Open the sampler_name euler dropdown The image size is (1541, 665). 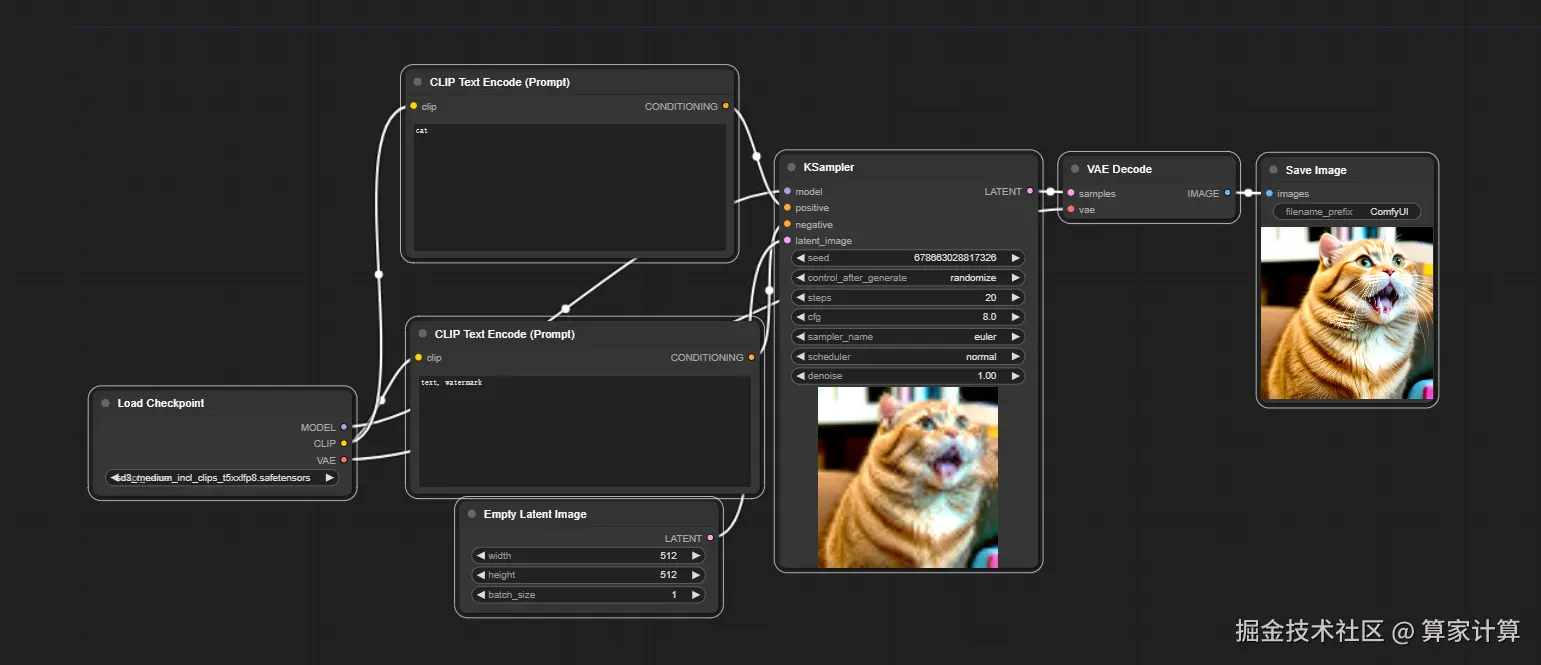point(908,337)
